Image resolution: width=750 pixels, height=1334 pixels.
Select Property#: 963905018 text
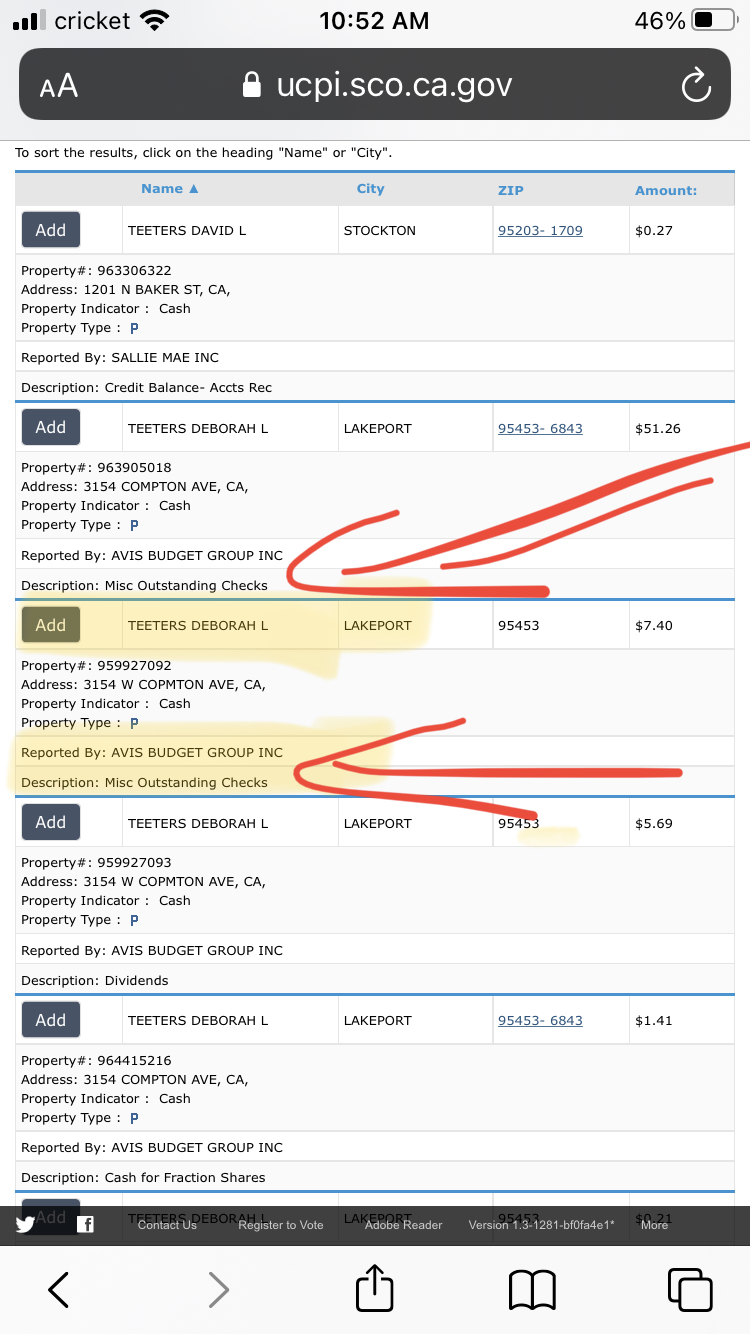[x=96, y=467]
